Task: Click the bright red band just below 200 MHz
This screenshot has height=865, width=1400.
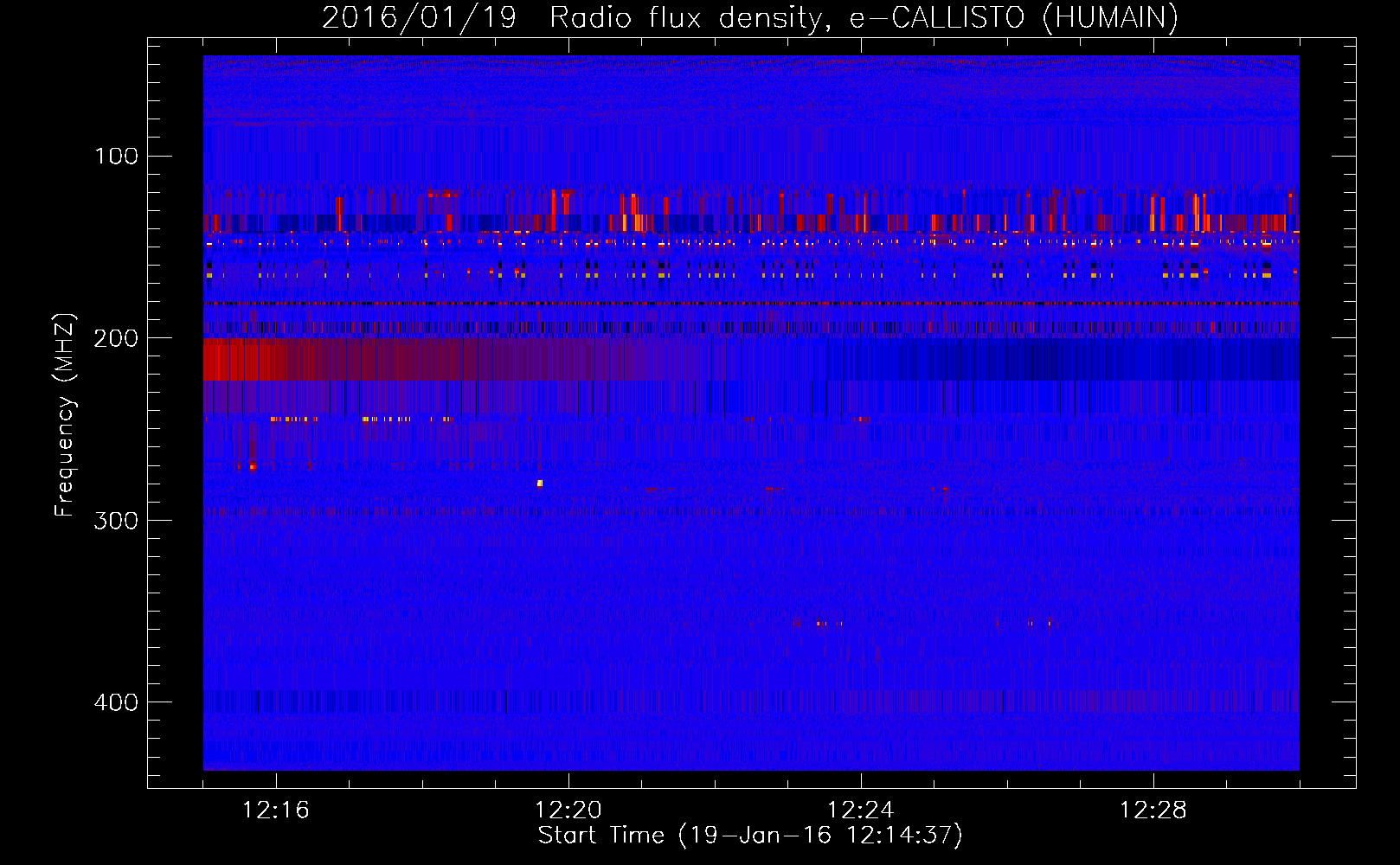Action: (246, 360)
